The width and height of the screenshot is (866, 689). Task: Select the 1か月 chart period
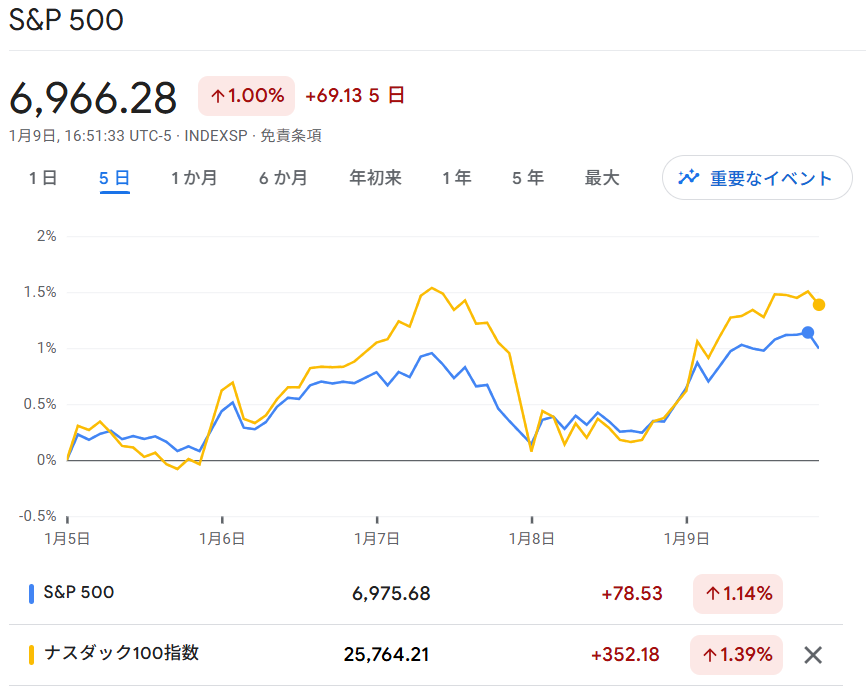[193, 177]
